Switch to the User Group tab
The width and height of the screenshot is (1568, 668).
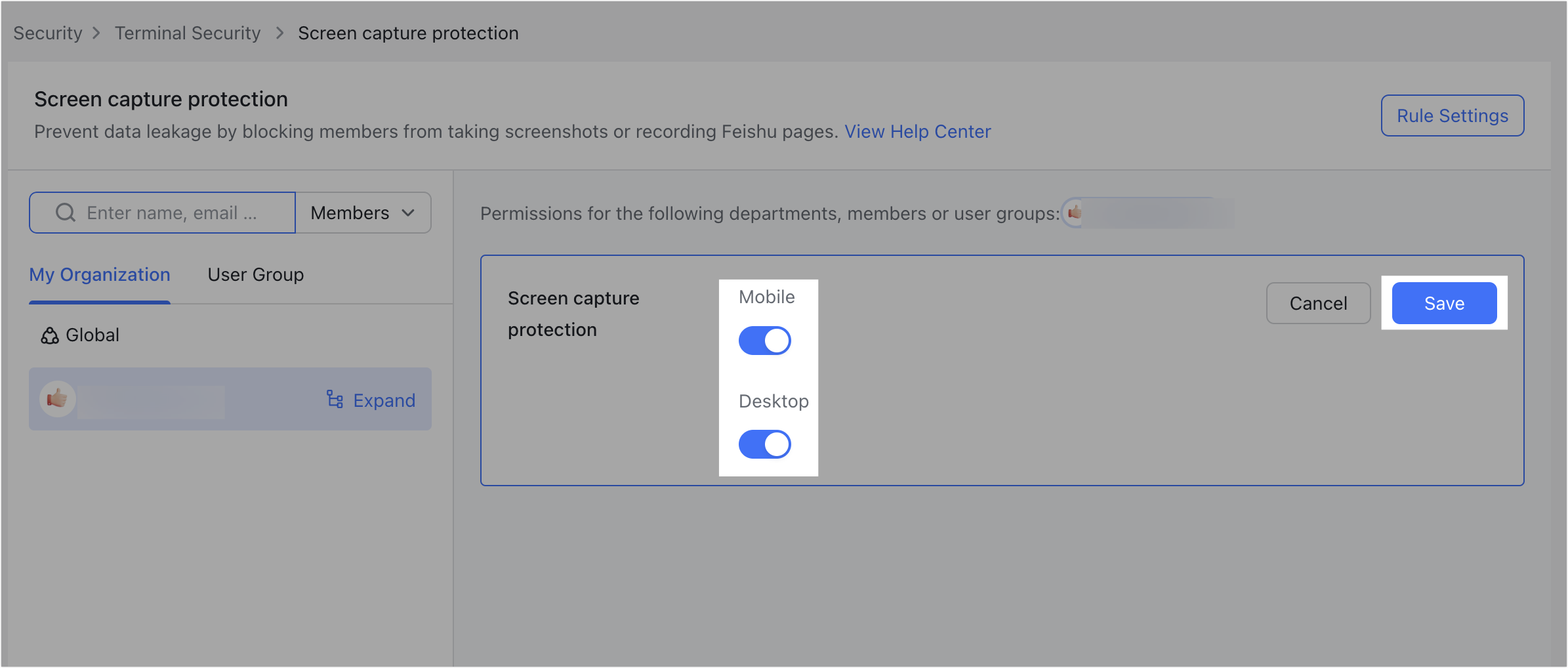pos(255,274)
